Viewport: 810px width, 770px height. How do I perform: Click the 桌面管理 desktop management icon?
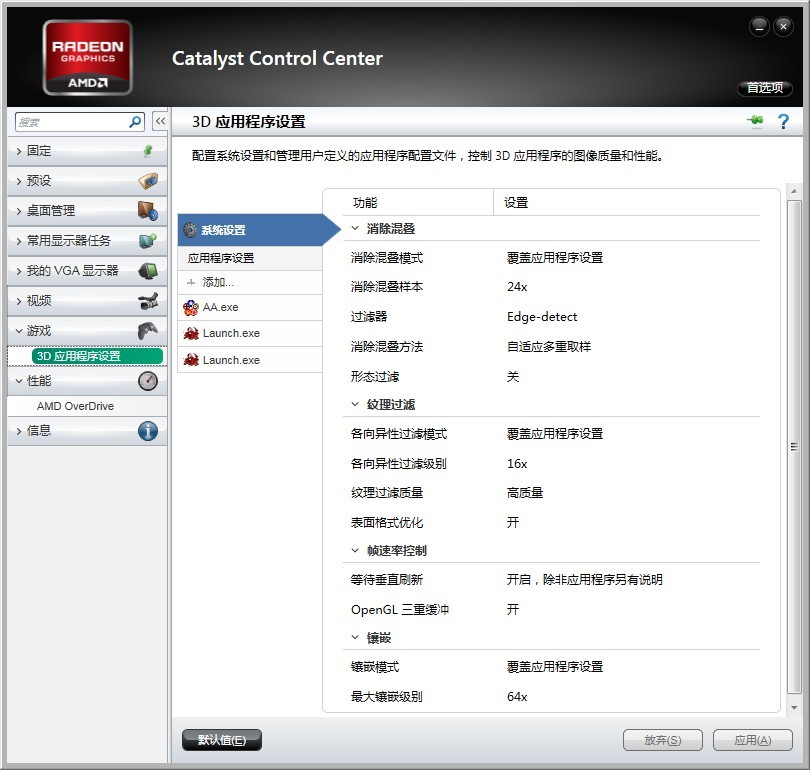(x=148, y=211)
